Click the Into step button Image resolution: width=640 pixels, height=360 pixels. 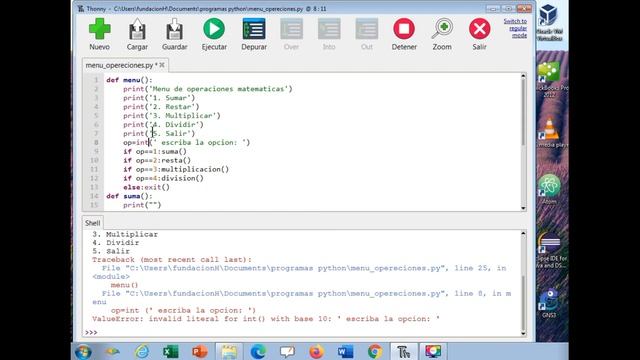click(329, 34)
